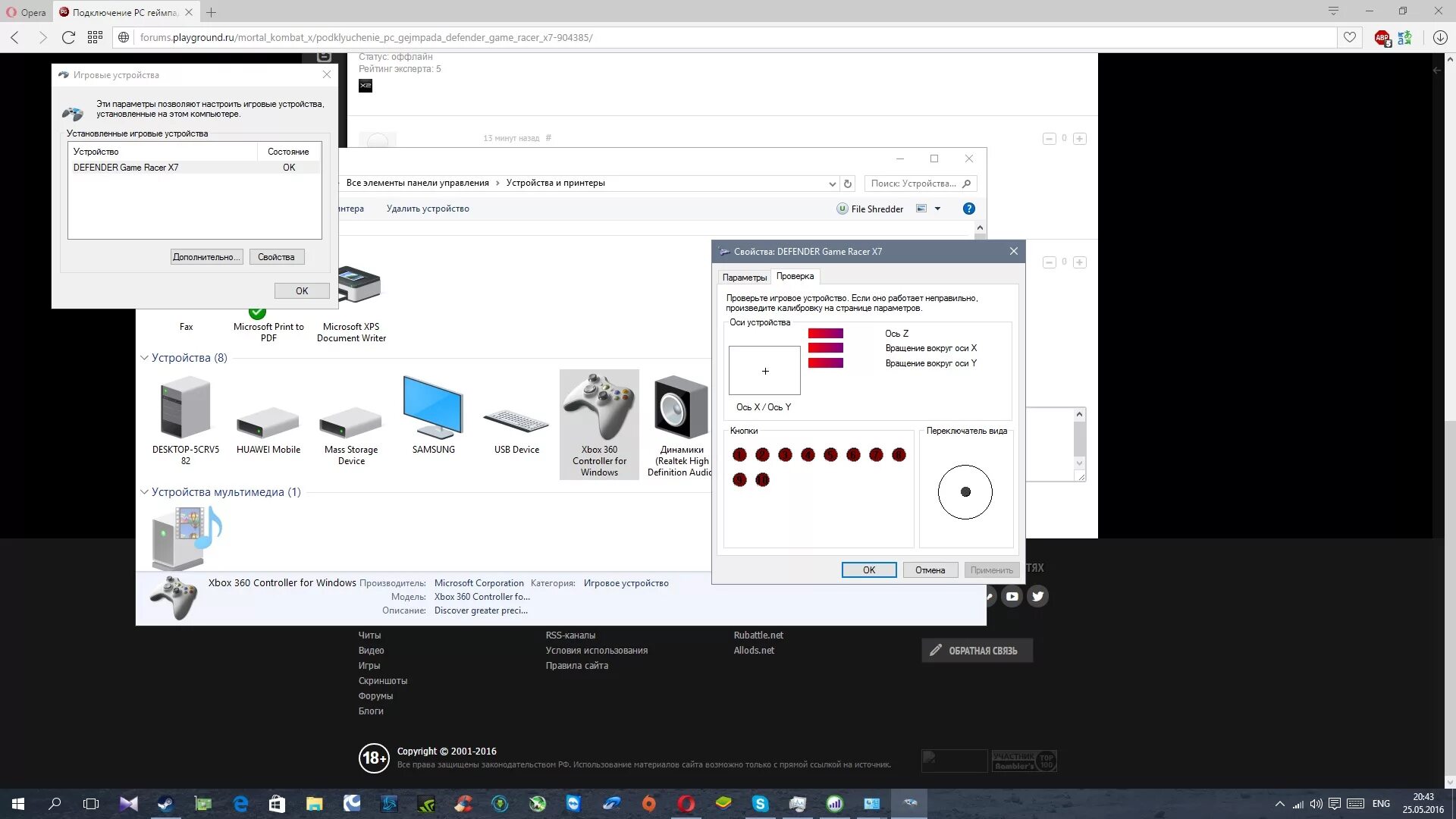This screenshot has height=819, width=1456.
Task: Collapse the Устройства (8) group
Action: (144, 358)
